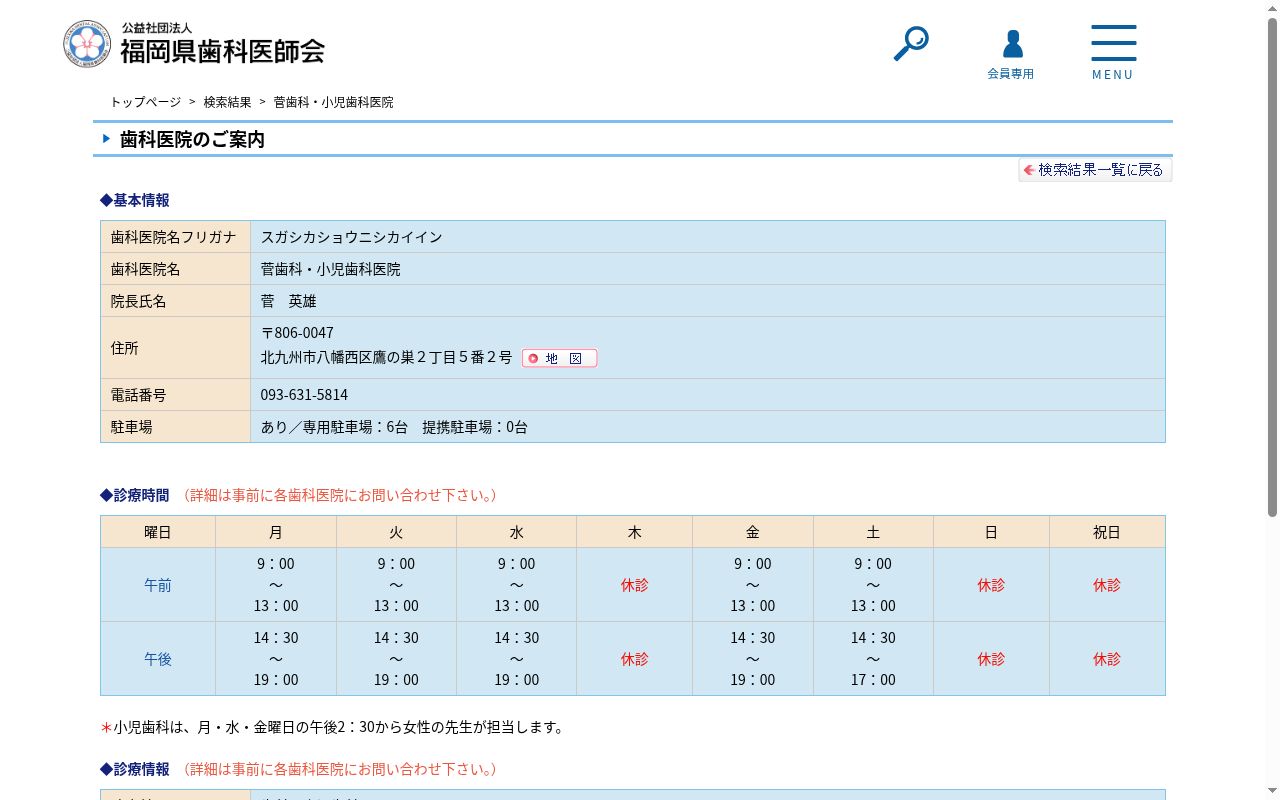
Task: Click 検索結果一覧に戻る back button
Action: [1095, 170]
